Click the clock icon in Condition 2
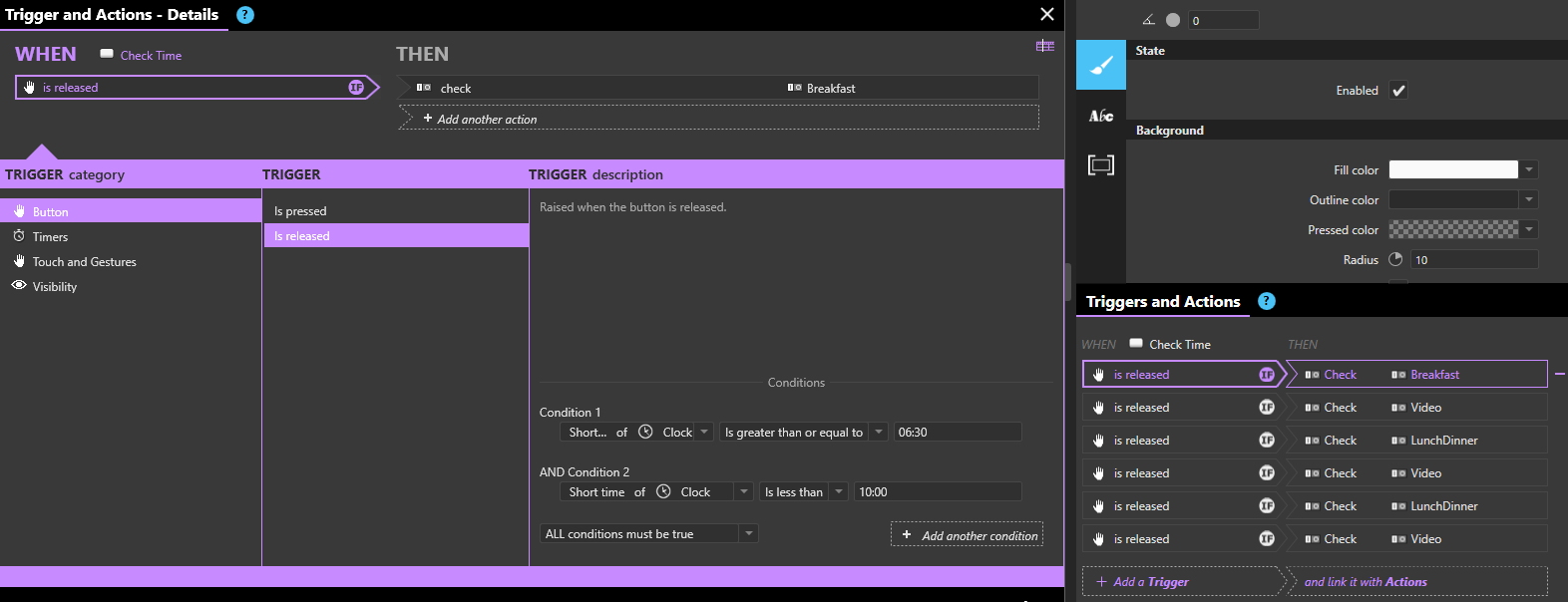The width and height of the screenshot is (1568, 602). coord(663,491)
